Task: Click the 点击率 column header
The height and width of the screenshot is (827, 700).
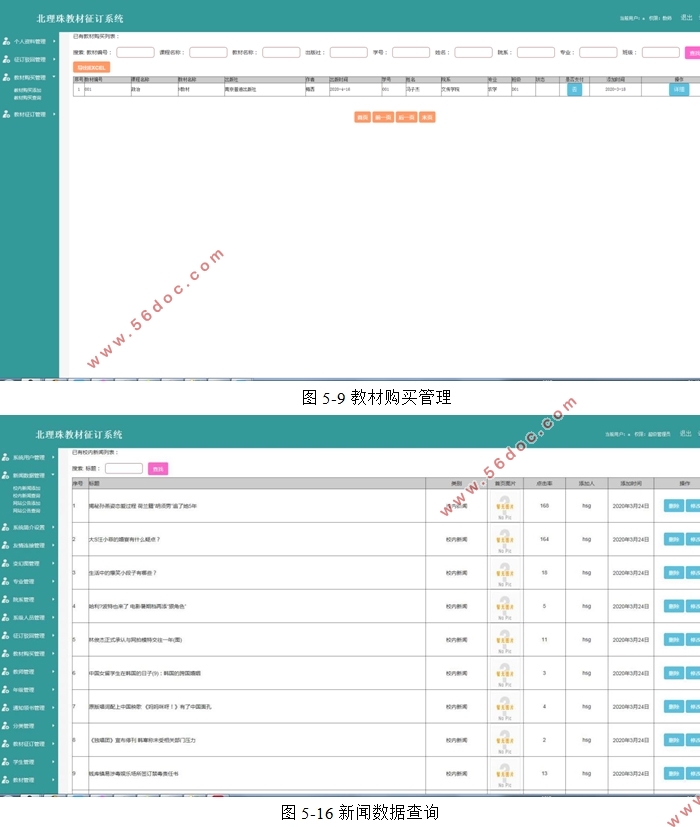Action: click(x=544, y=483)
